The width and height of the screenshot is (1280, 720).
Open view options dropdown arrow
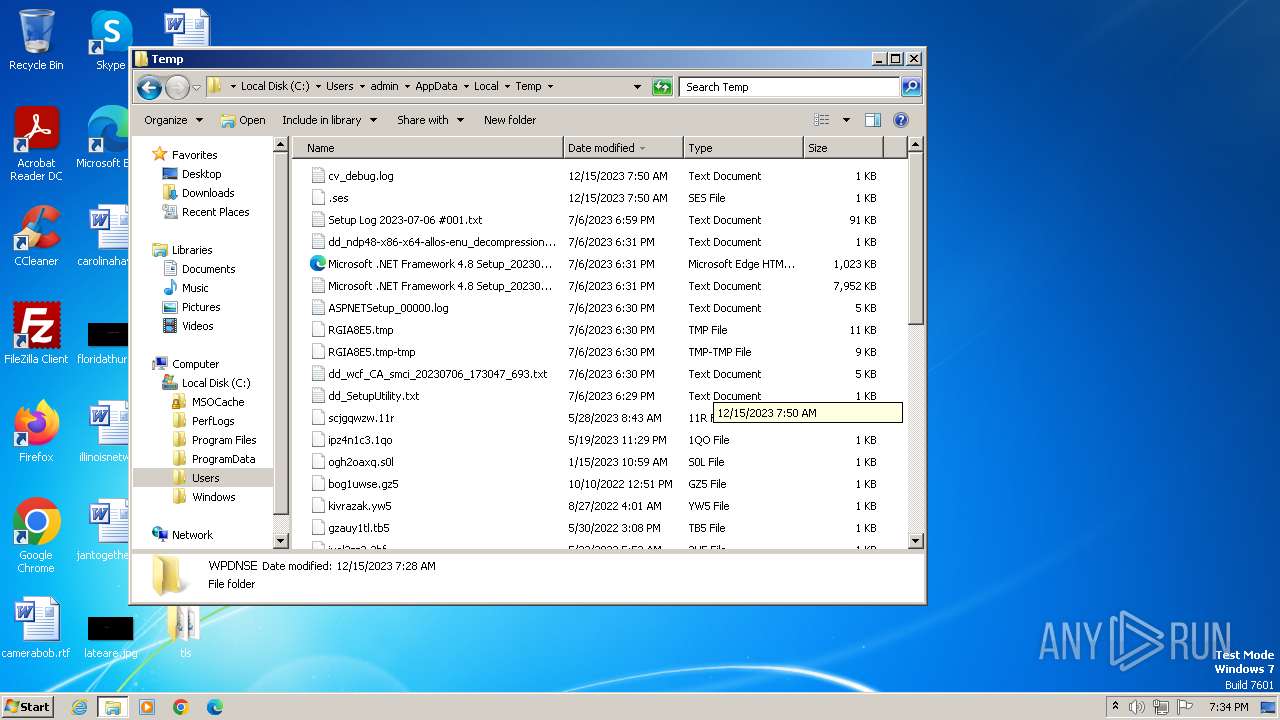click(846, 120)
